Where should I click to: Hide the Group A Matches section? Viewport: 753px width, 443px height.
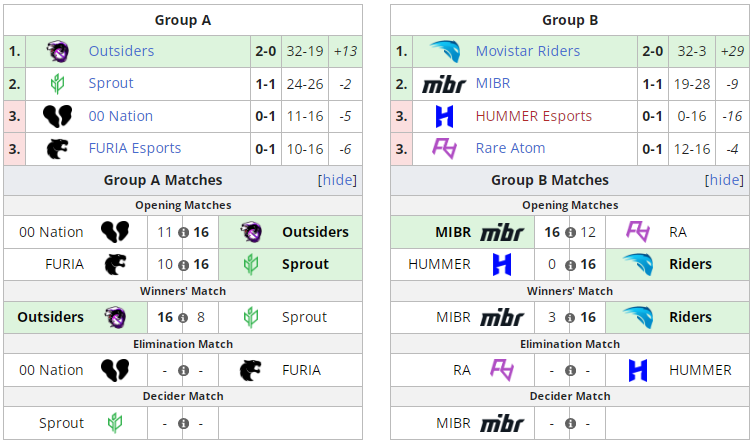click(337, 180)
